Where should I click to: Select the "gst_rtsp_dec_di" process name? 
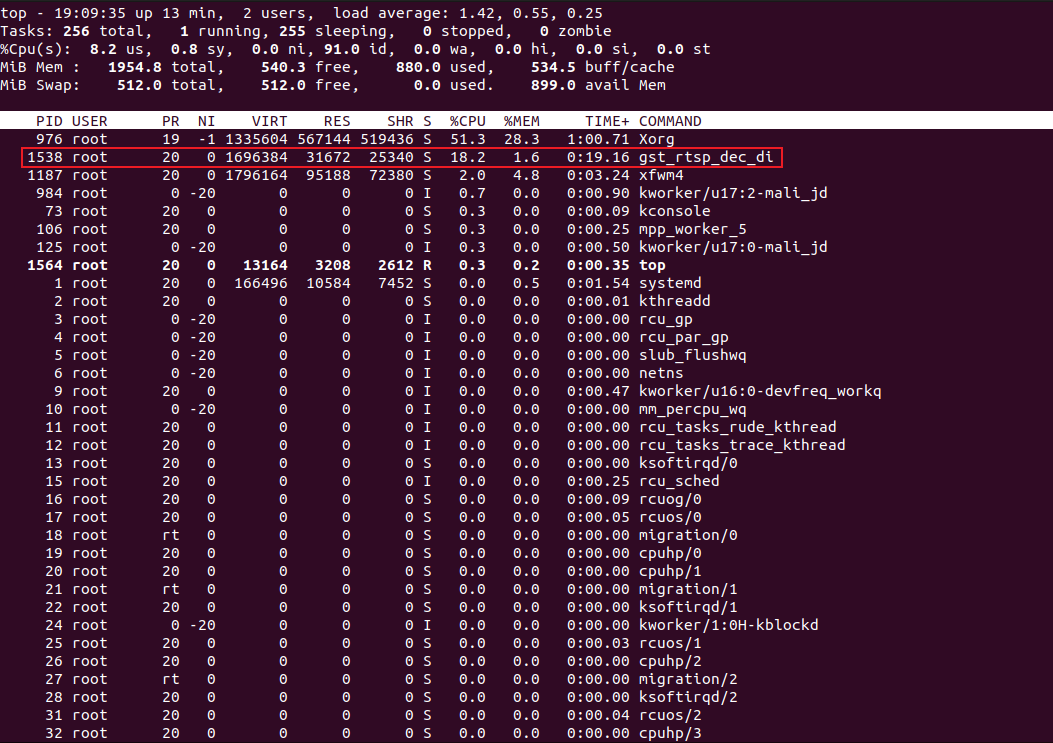[706, 157]
